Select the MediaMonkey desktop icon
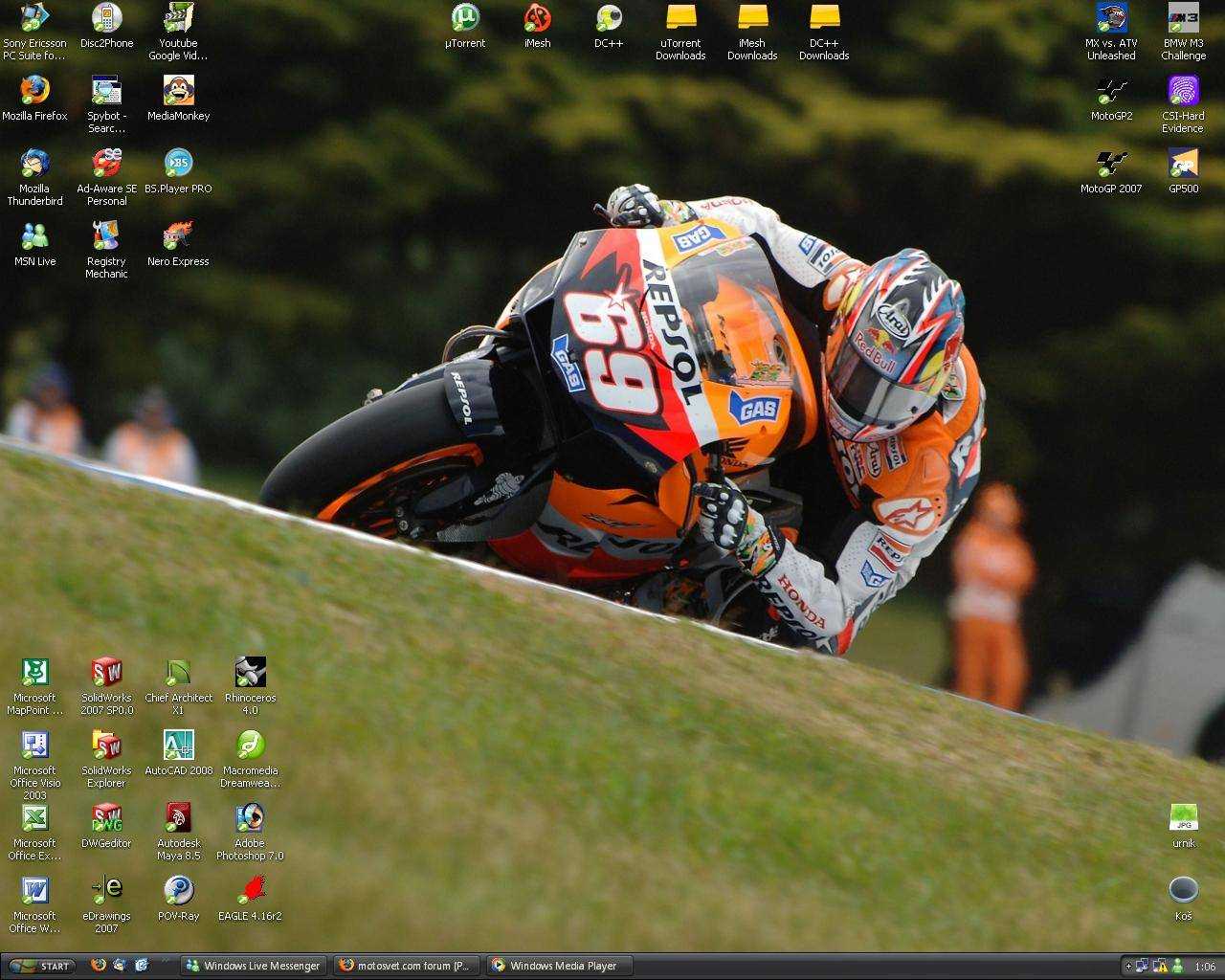Viewport: 1225px width, 980px height. 178,99
